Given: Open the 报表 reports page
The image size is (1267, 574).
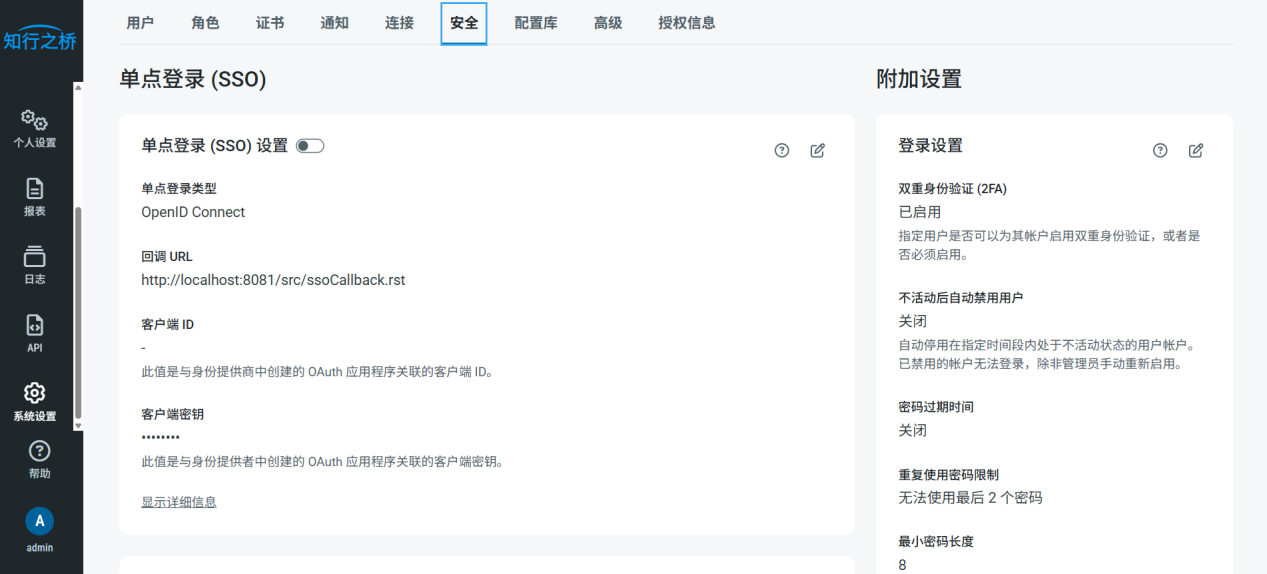Looking at the screenshot, I should pos(34,196).
